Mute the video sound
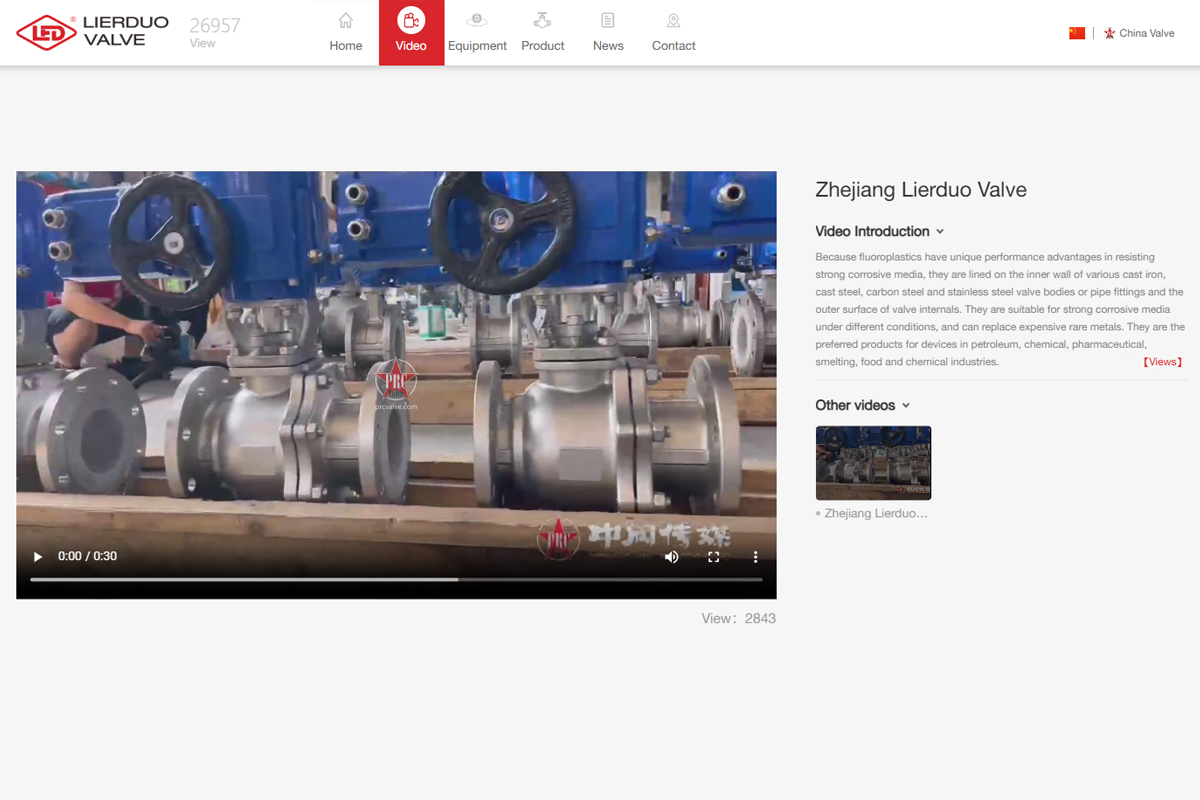This screenshot has width=1200, height=800. point(672,557)
